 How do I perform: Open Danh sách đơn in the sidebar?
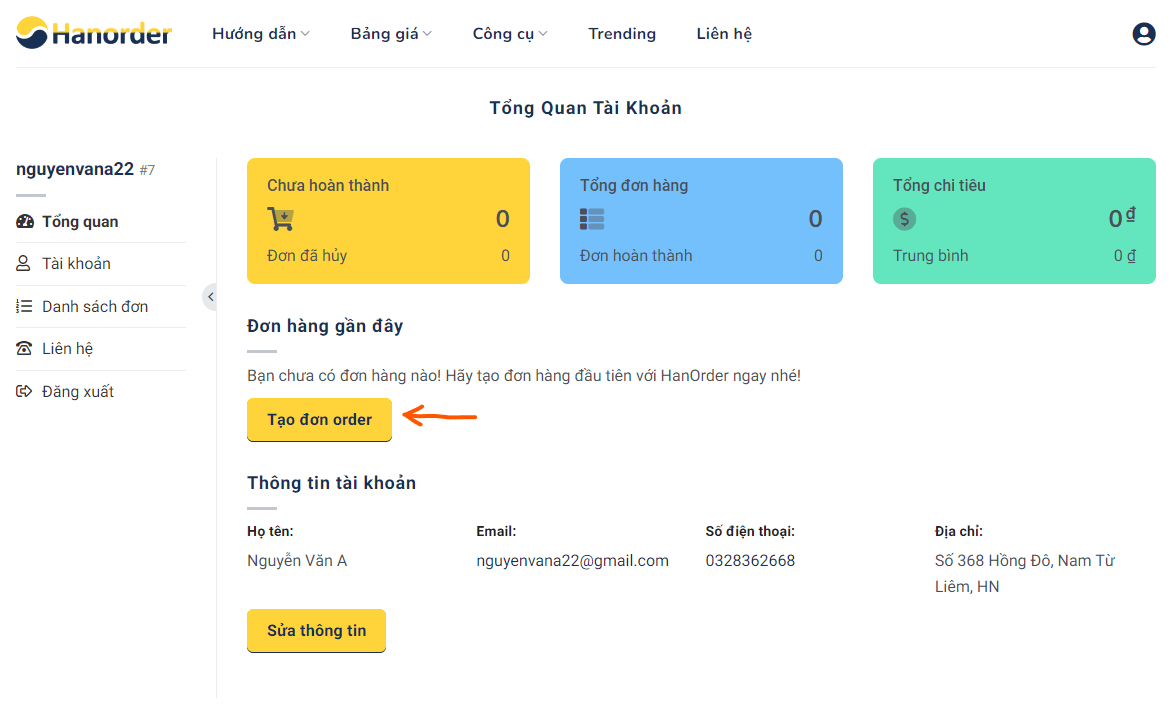tap(95, 307)
